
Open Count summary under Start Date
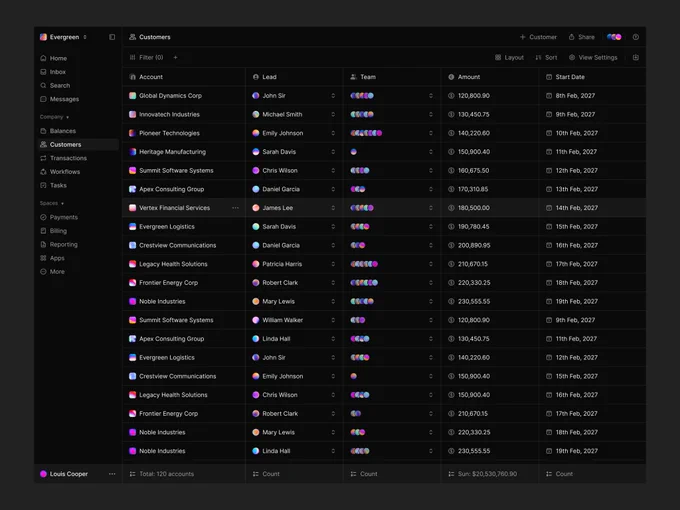click(559, 474)
